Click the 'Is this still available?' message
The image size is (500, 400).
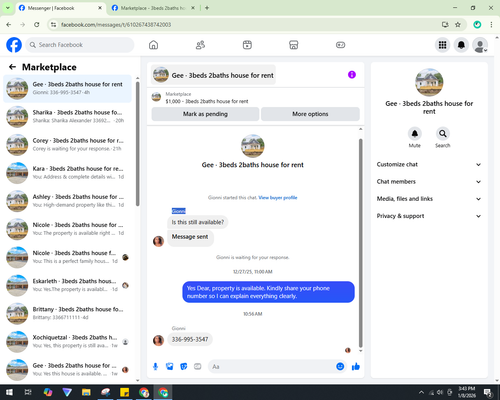(198, 222)
